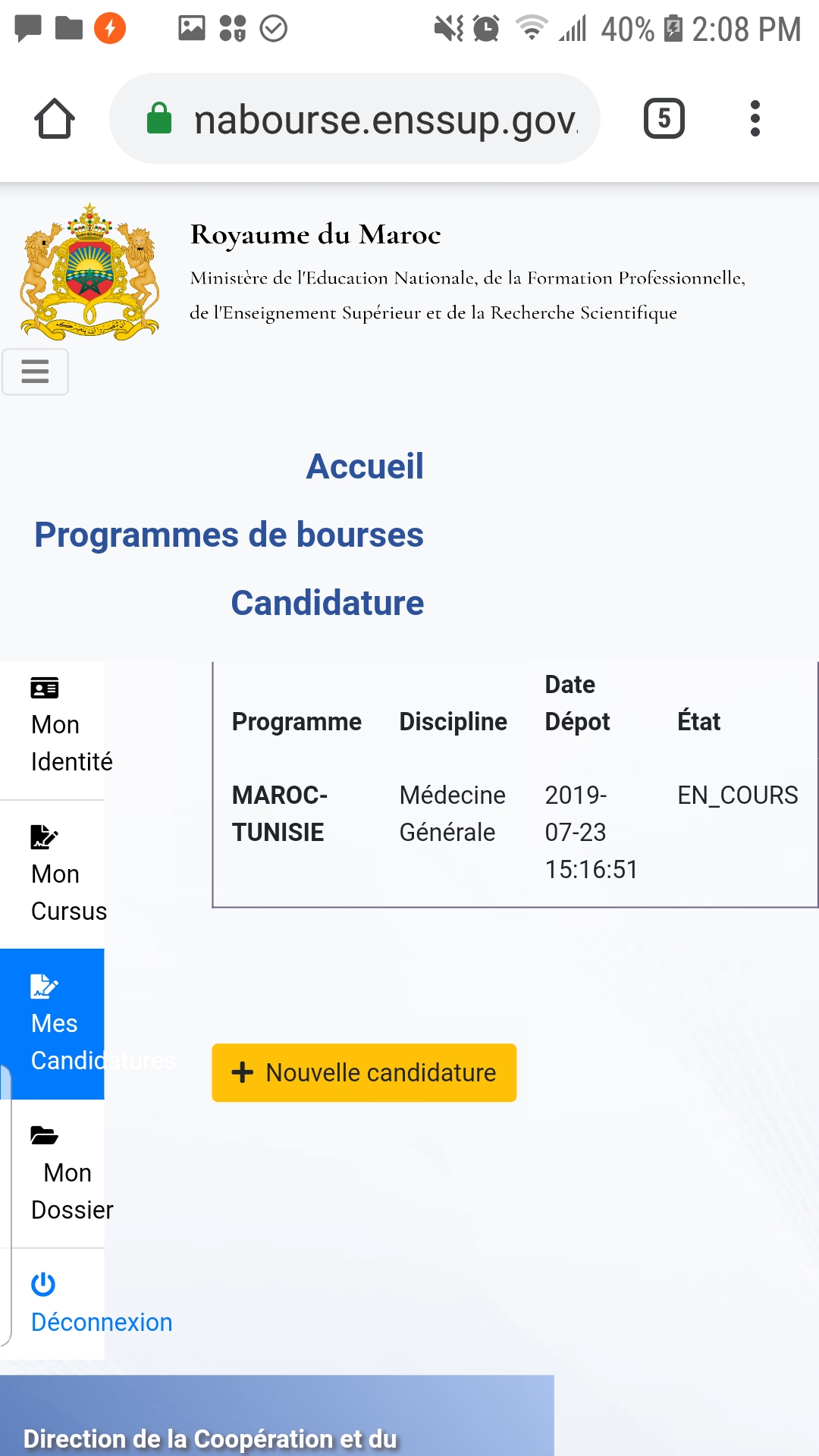Open the Chrome three-dot overflow menu
This screenshot has width=819, height=1456.
click(x=755, y=119)
